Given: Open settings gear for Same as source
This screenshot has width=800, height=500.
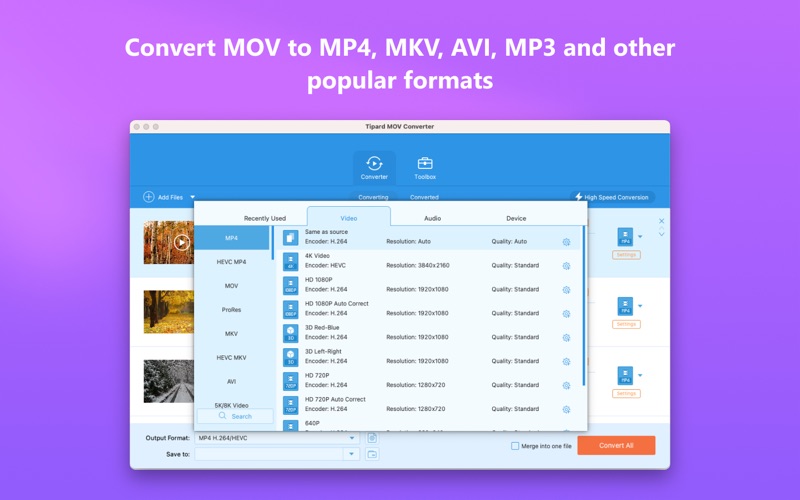Looking at the screenshot, I should click(x=566, y=242).
